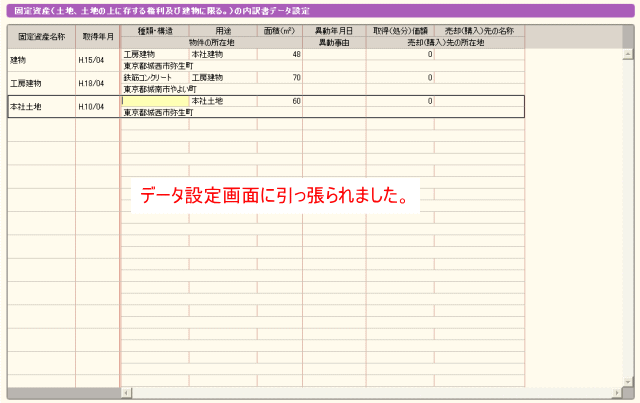Select the 本社土地 asset name cell in first column
640x403 pixels.
click(x=41, y=107)
